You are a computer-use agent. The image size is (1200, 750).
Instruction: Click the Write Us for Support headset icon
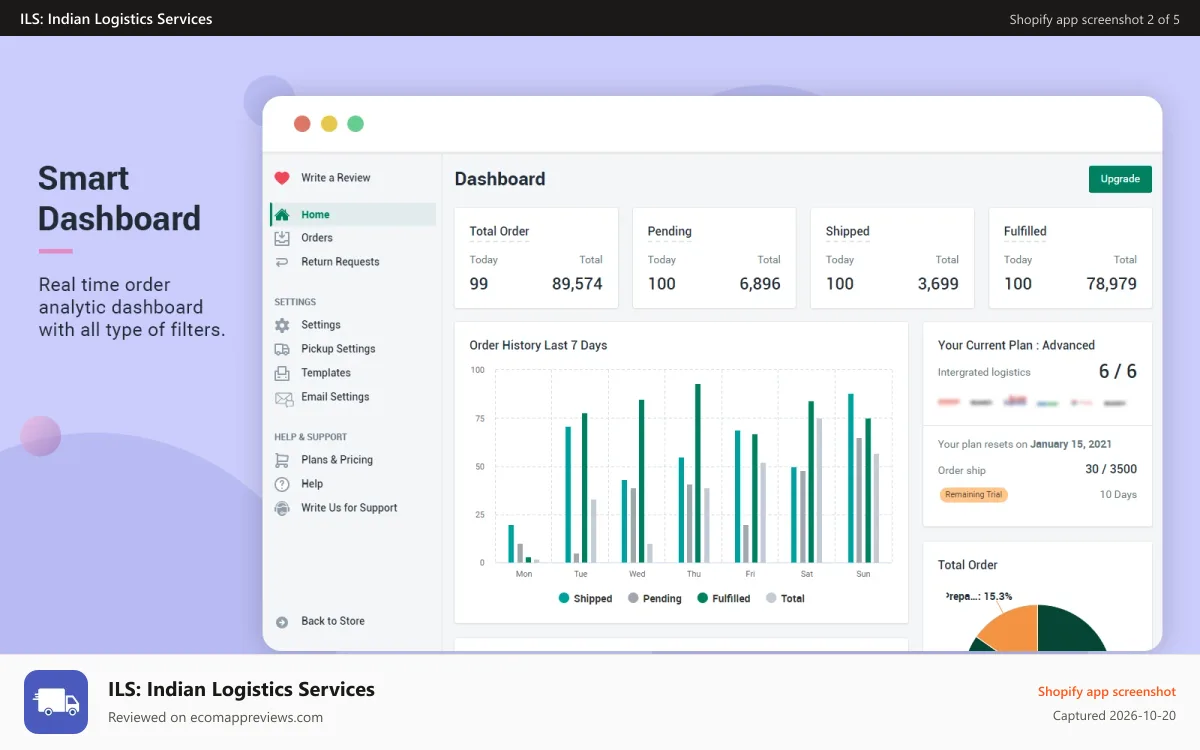tap(282, 508)
